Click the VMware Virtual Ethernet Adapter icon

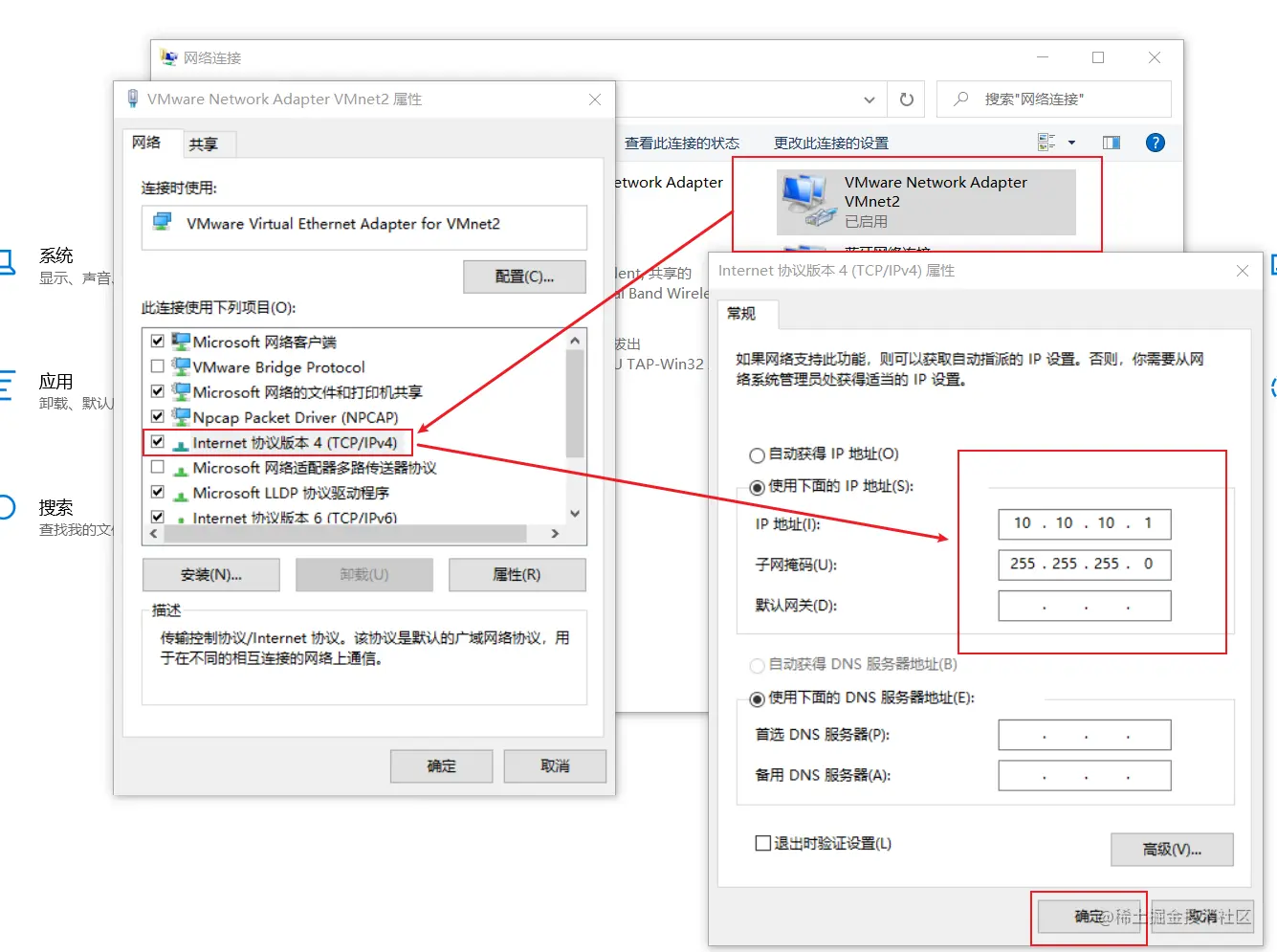pos(163,223)
